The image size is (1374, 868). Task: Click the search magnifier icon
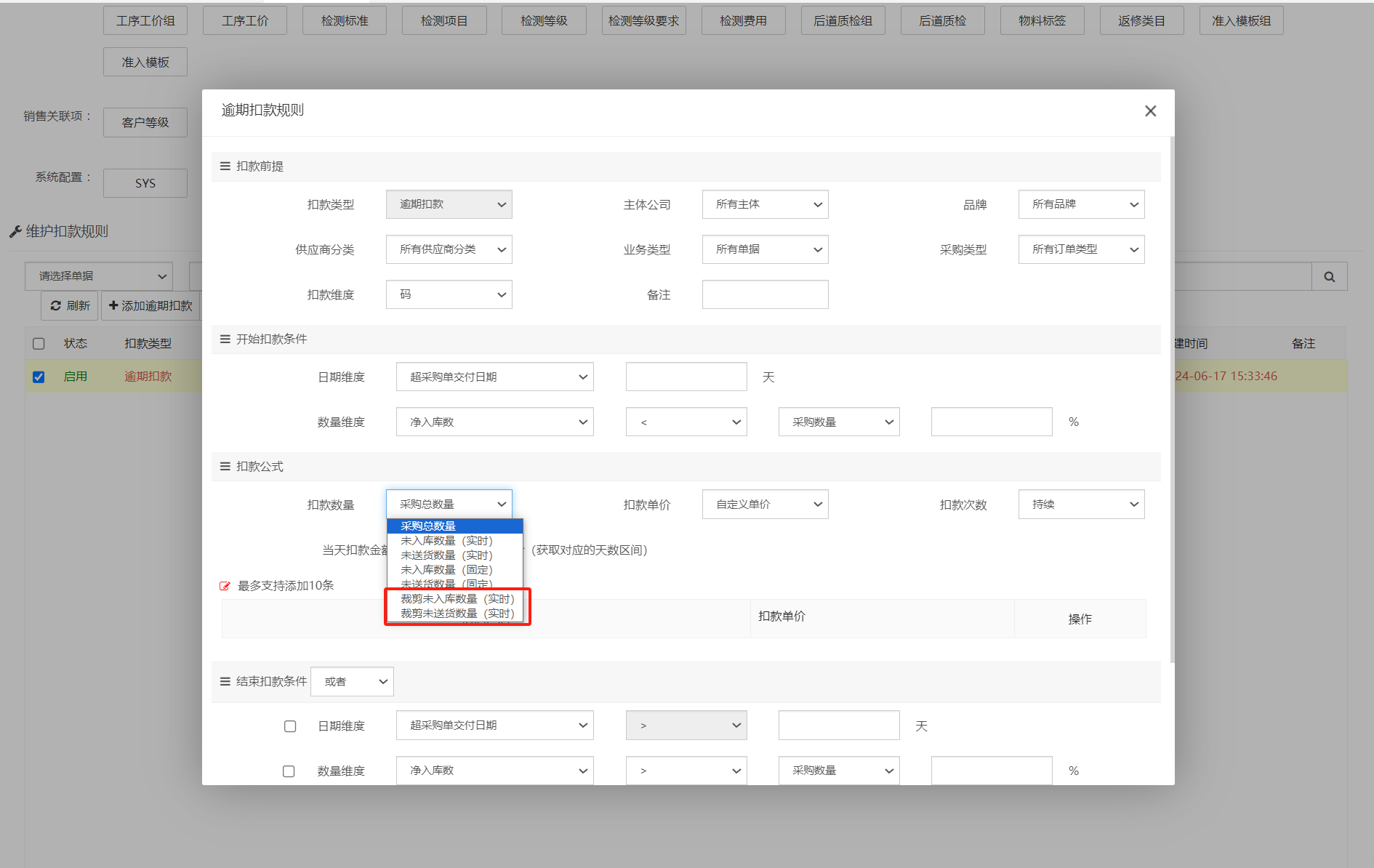point(1329,277)
